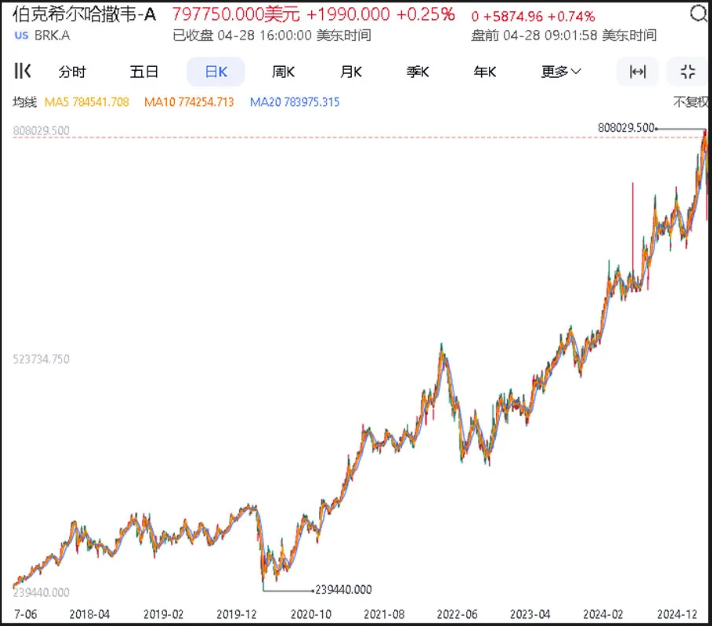Click the 均线 moving average label
Image resolution: width=712 pixels, height=626 pixels.
pos(25,102)
